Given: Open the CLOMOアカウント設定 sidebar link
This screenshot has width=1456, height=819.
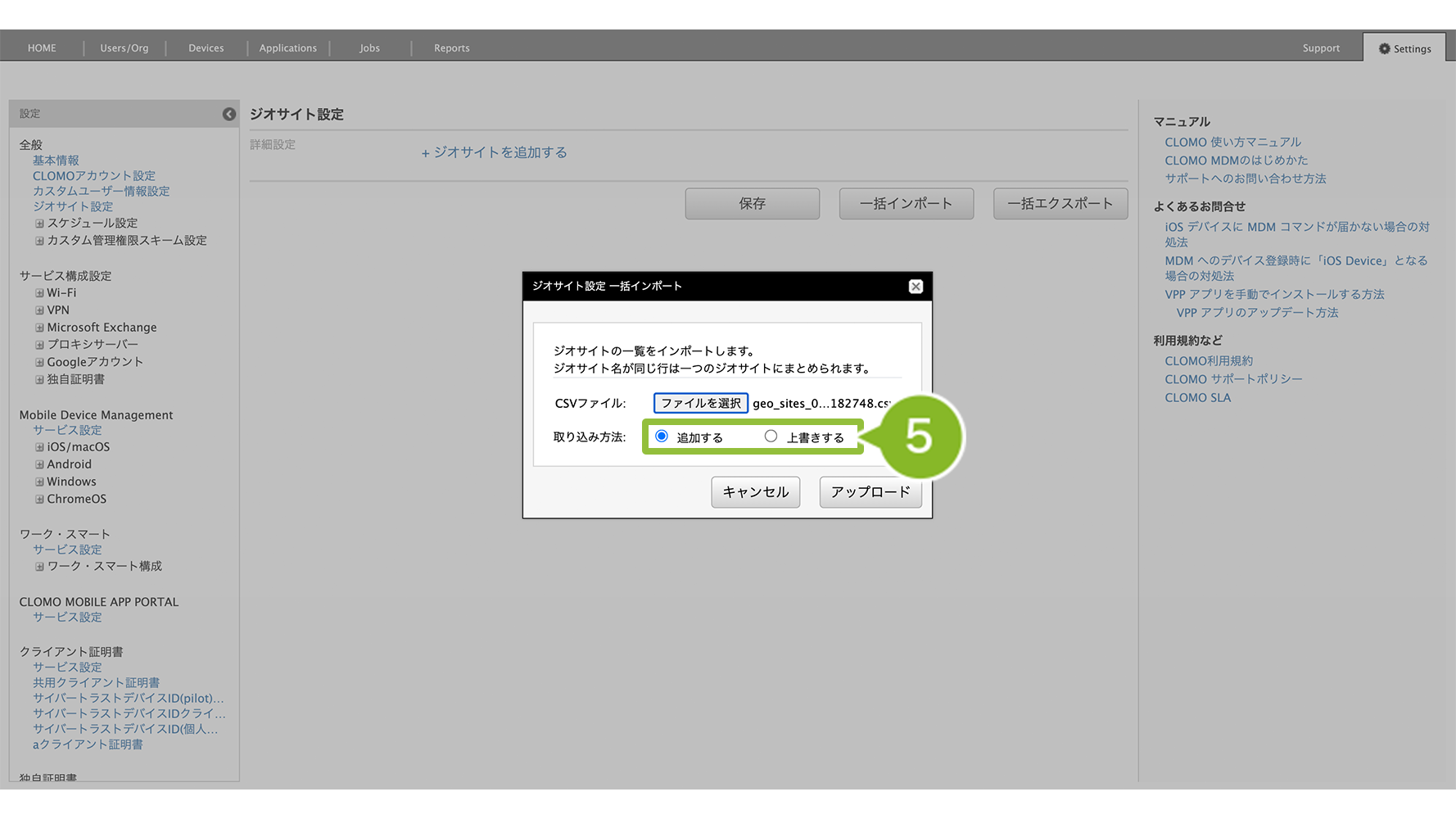Looking at the screenshot, I should (x=94, y=176).
